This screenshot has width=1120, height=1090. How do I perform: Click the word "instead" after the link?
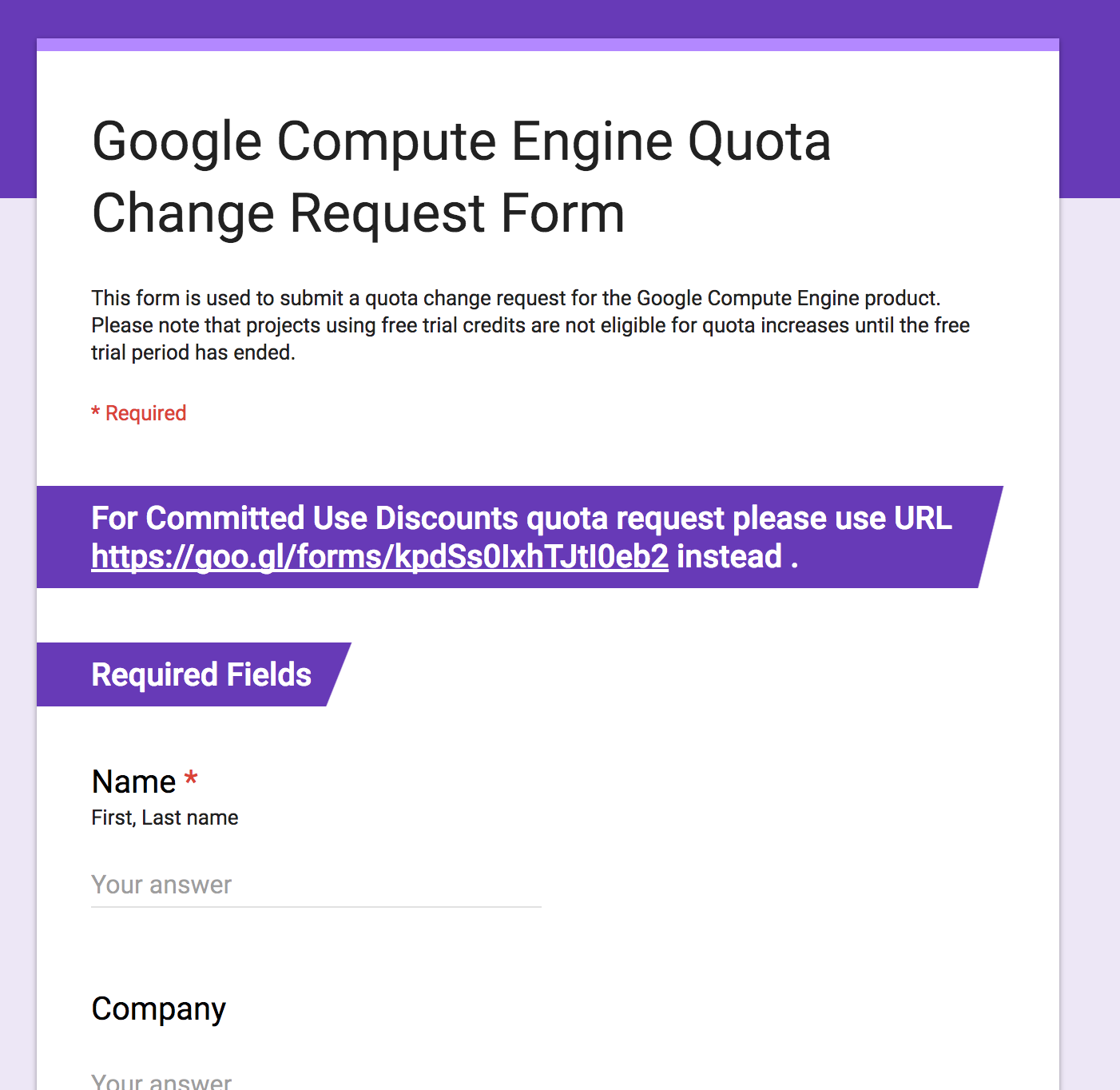[x=729, y=557]
